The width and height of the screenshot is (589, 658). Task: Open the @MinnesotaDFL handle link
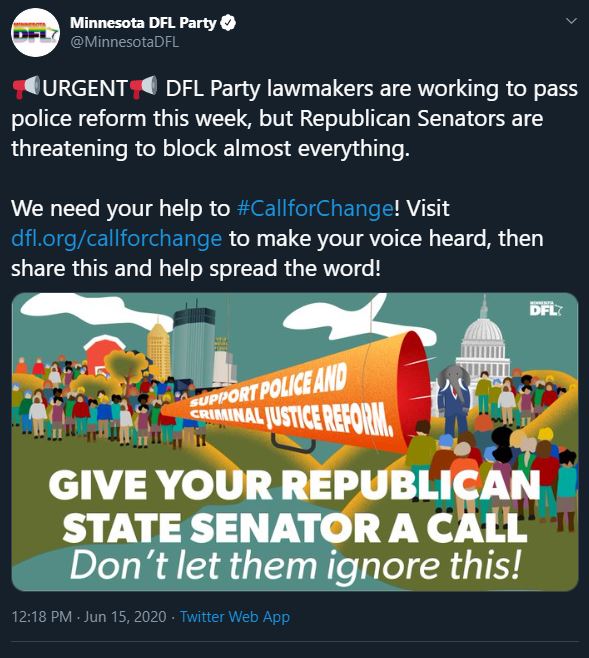pos(125,42)
